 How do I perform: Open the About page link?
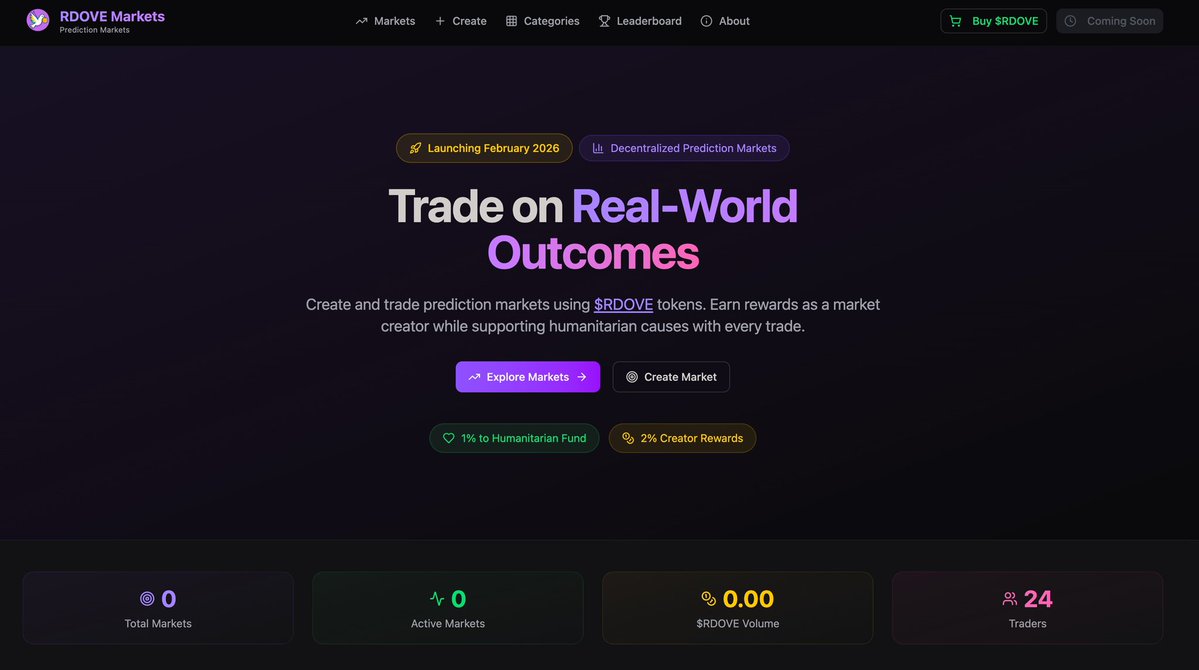pos(725,21)
